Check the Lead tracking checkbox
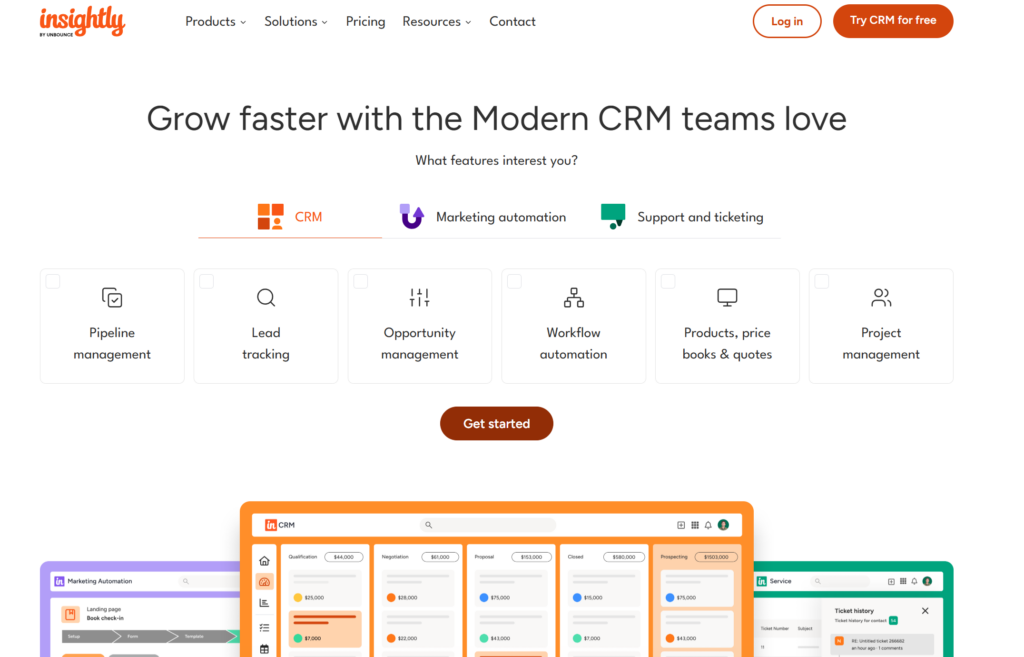This screenshot has height=657, width=1024. click(206, 281)
